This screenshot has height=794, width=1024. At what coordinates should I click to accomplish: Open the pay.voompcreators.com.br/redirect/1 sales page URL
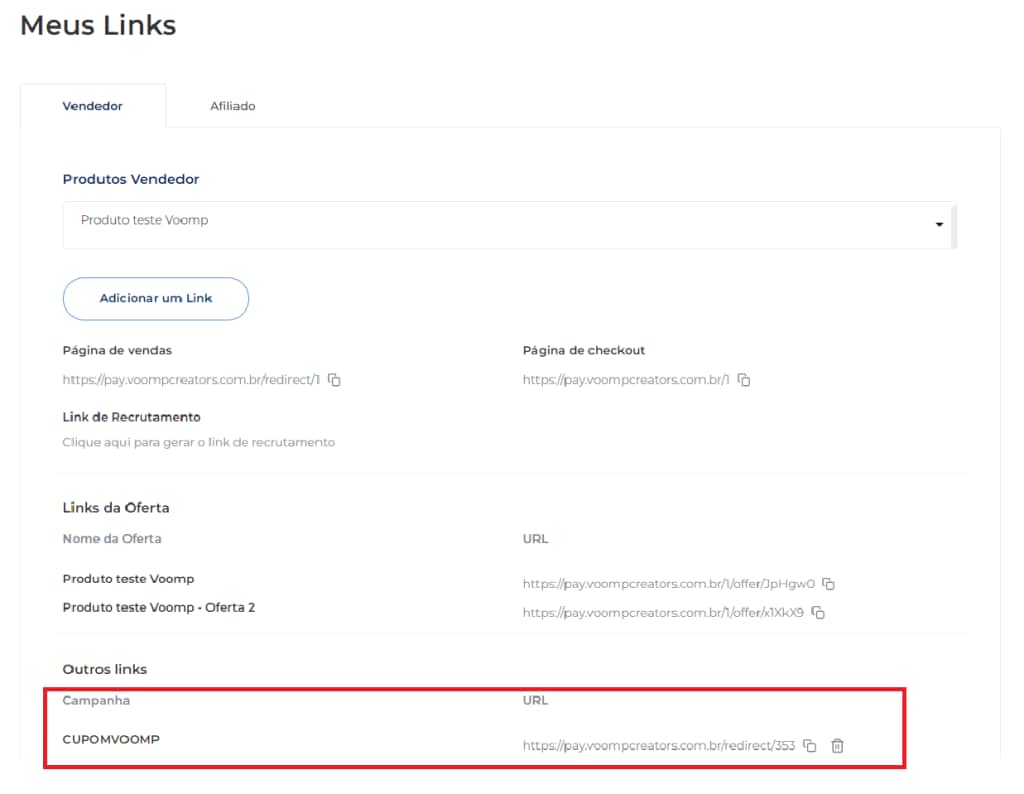(x=191, y=380)
